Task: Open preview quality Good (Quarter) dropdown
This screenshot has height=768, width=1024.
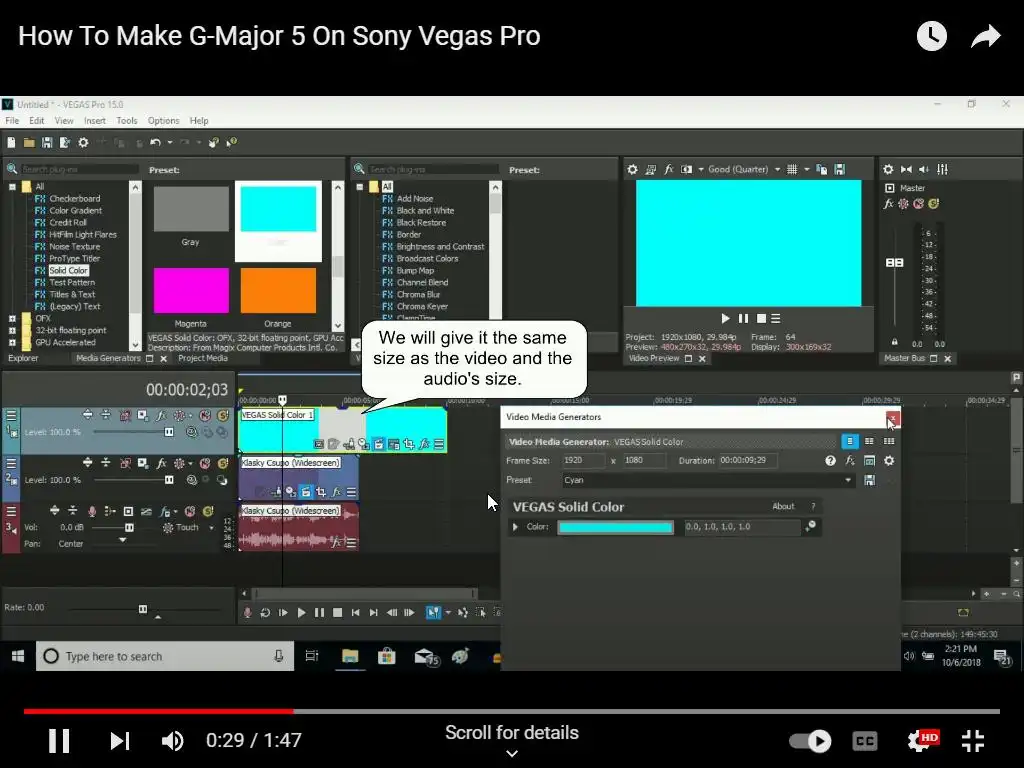Action: click(744, 169)
